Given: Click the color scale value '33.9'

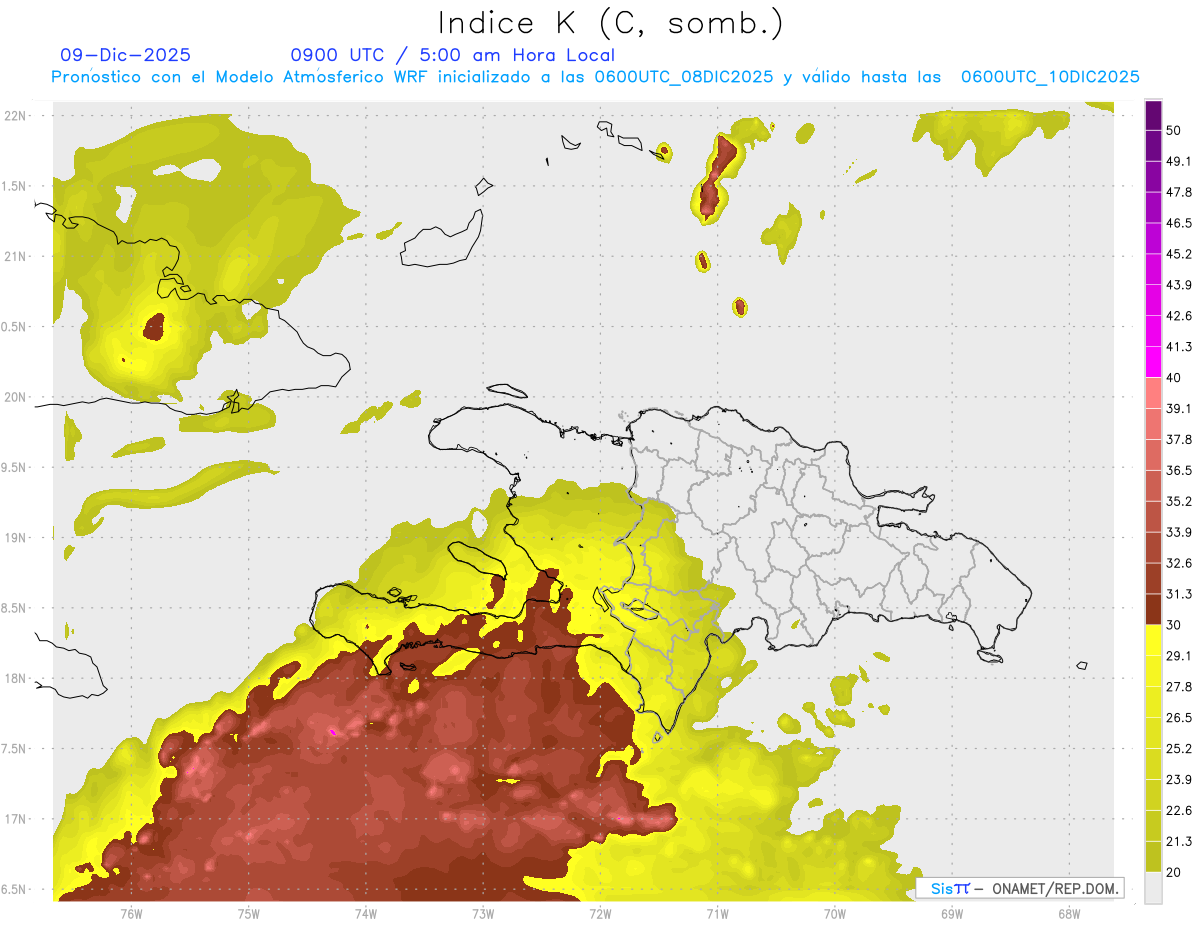Looking at the screenshot, I should pyautogui.click(x=1180, y=533).
